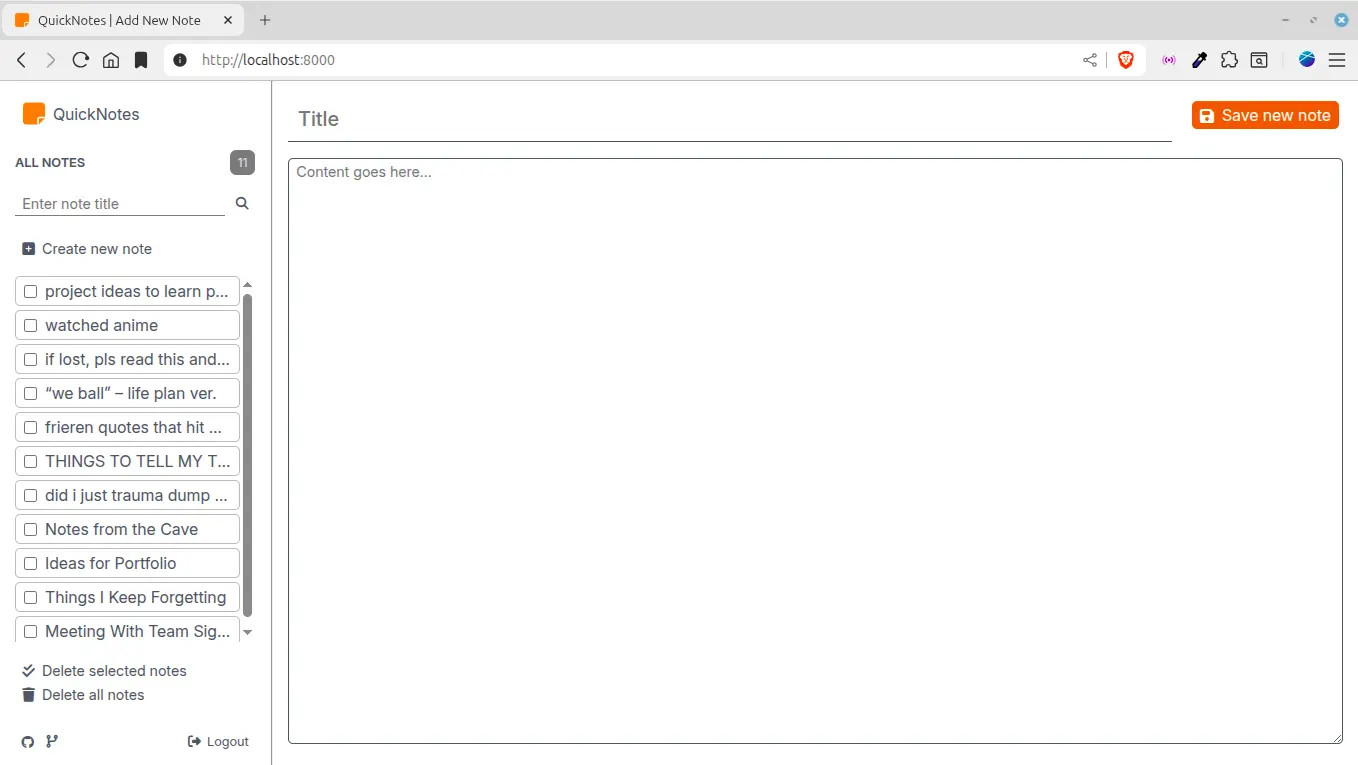Click the extensions puzzle icon in the toolbar
The image size is (1358, 765).
1229,60
